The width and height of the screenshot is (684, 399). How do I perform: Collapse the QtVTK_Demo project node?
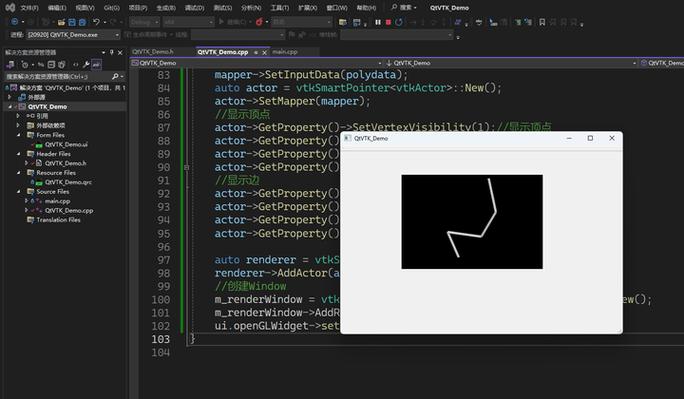[10, 106]
